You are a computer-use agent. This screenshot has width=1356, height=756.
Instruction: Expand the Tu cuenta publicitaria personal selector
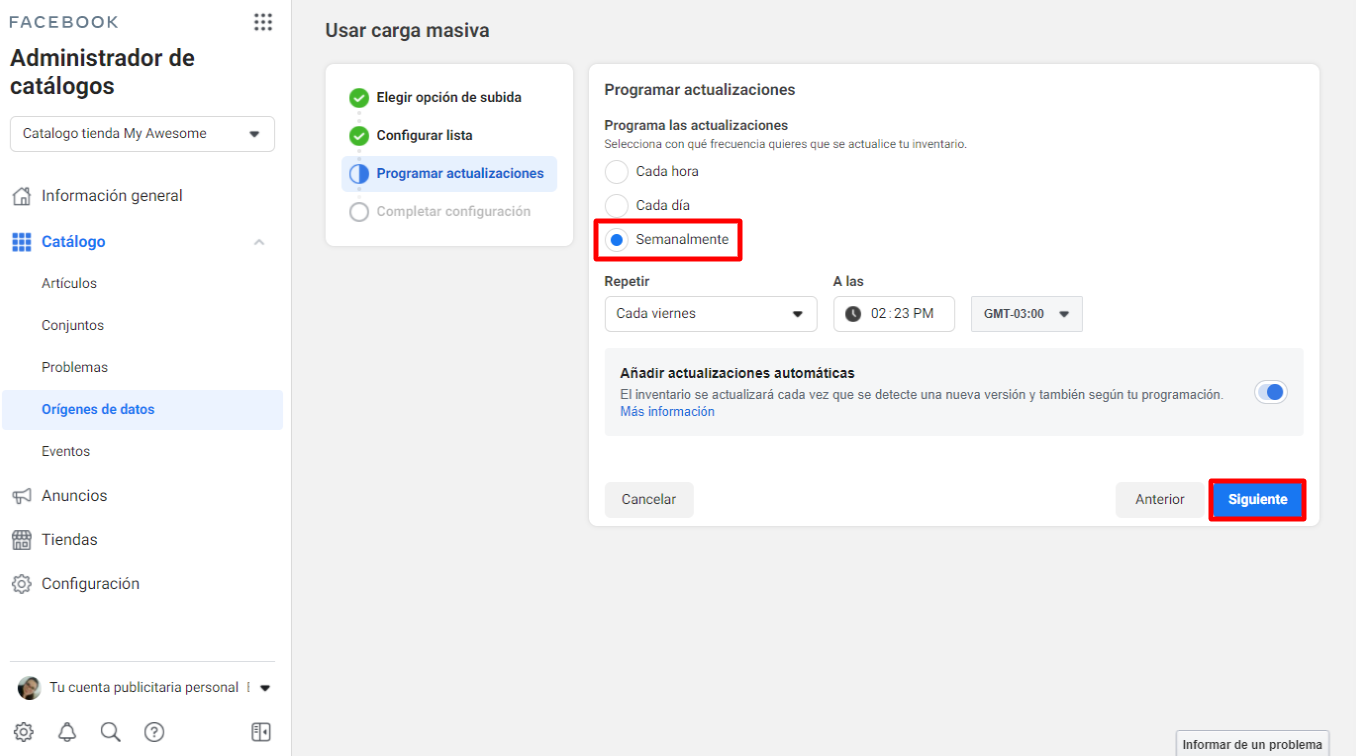click(x=265, y=688)
